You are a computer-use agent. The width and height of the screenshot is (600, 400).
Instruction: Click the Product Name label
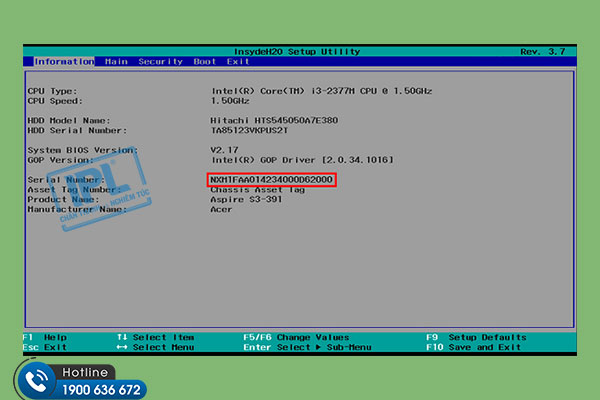click(x=64, y=199)
